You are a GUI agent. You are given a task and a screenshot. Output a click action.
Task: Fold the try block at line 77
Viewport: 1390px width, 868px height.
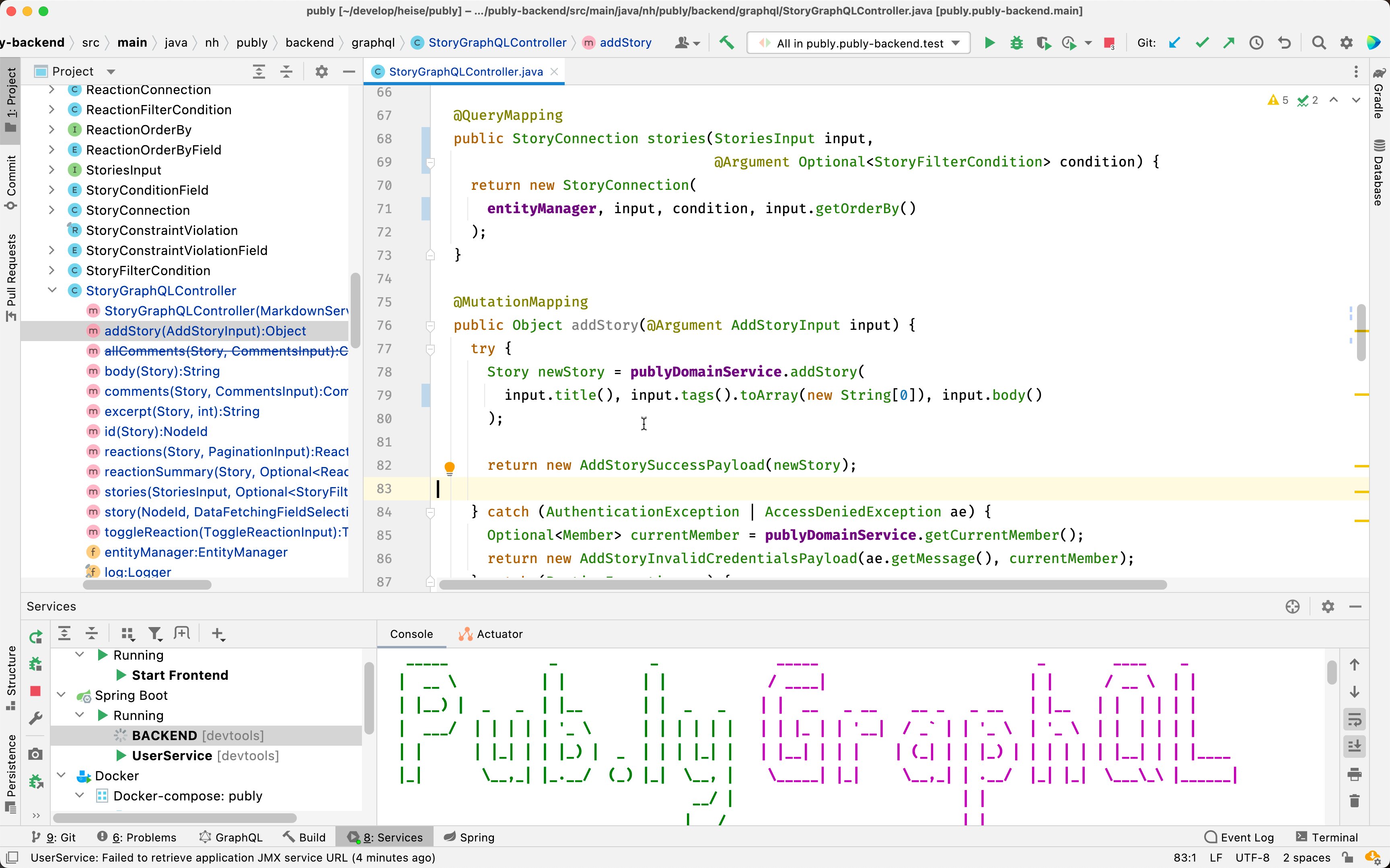coord(430,349)
